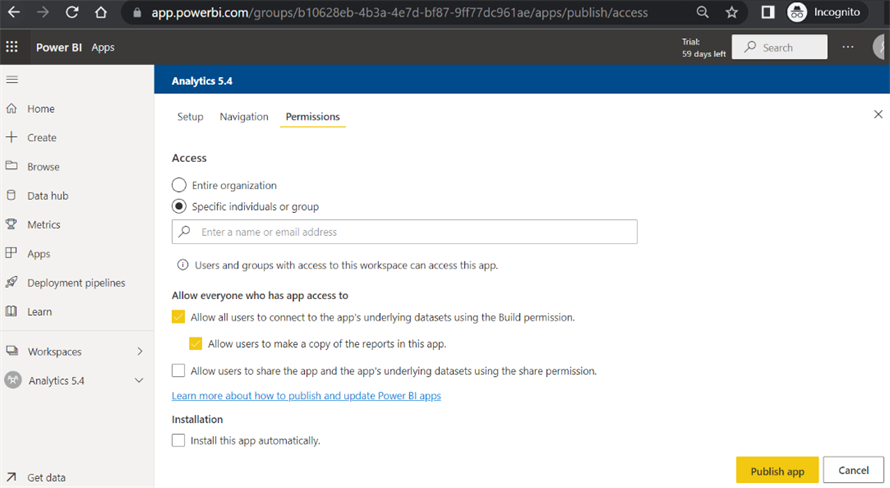The height and width of the screenshot is (488, 890).
Task: Click the name or email address field
Action: (405, 232)
